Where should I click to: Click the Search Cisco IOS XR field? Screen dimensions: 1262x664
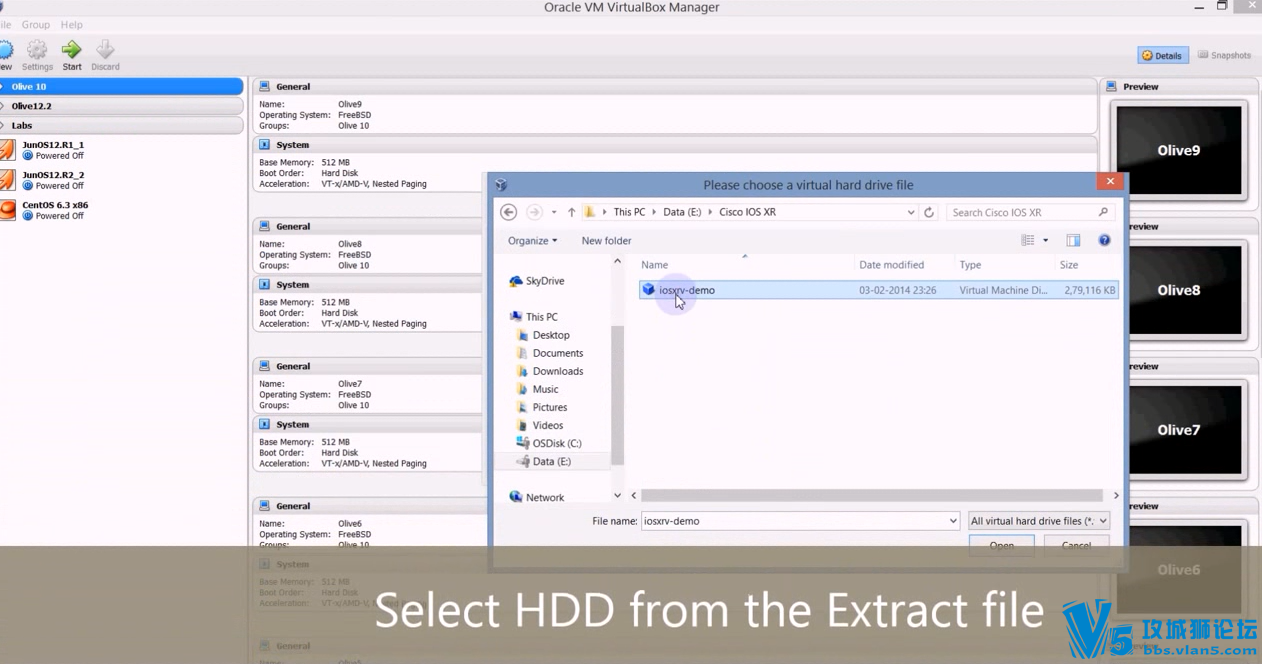(1029, 212)
